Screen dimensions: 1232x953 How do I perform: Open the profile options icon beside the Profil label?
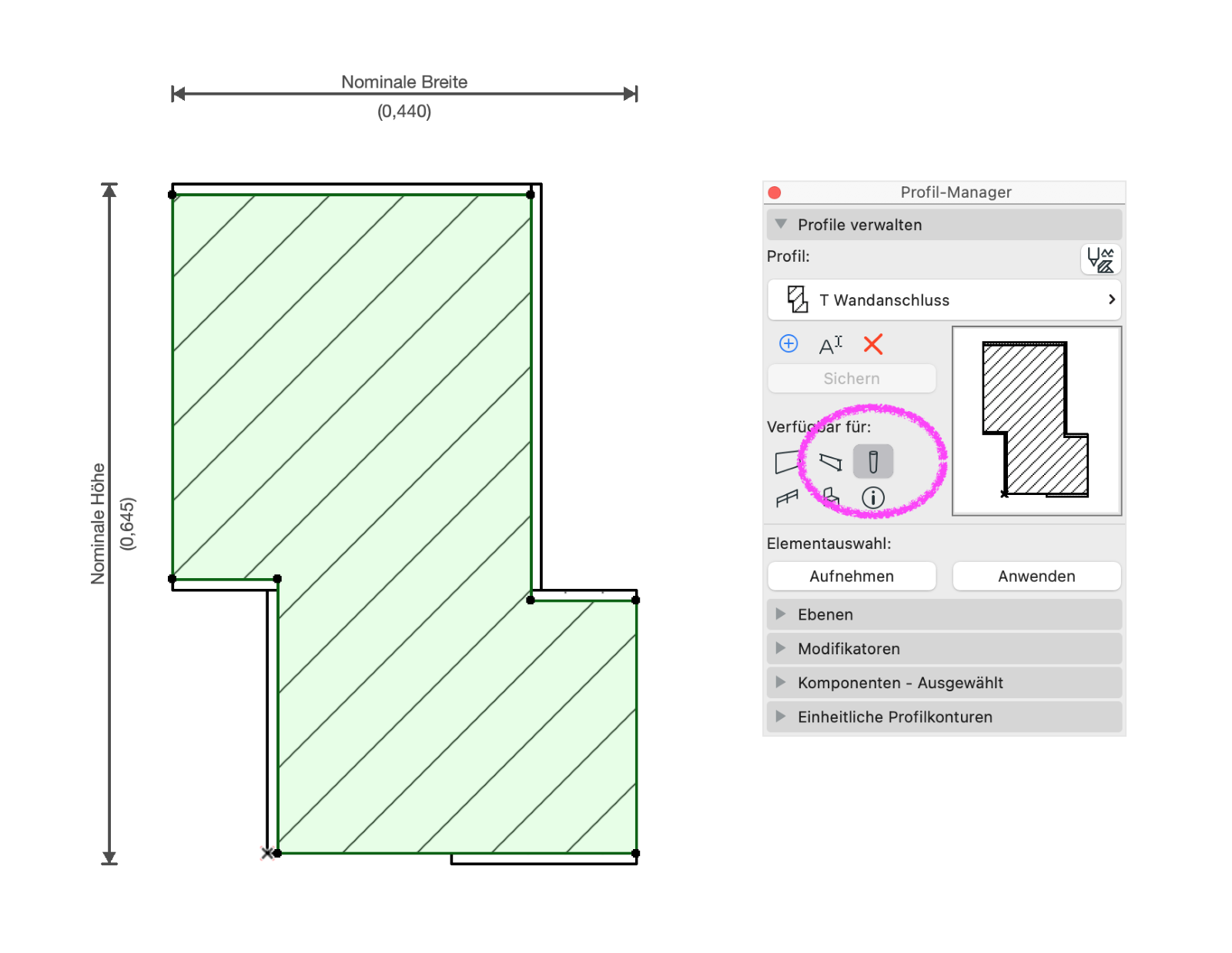(1100, 259)
